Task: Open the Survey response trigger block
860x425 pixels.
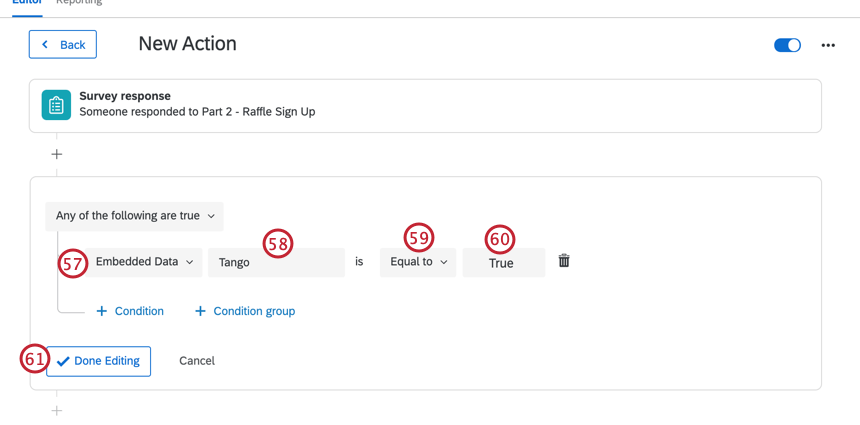Action: coord(425,106)
